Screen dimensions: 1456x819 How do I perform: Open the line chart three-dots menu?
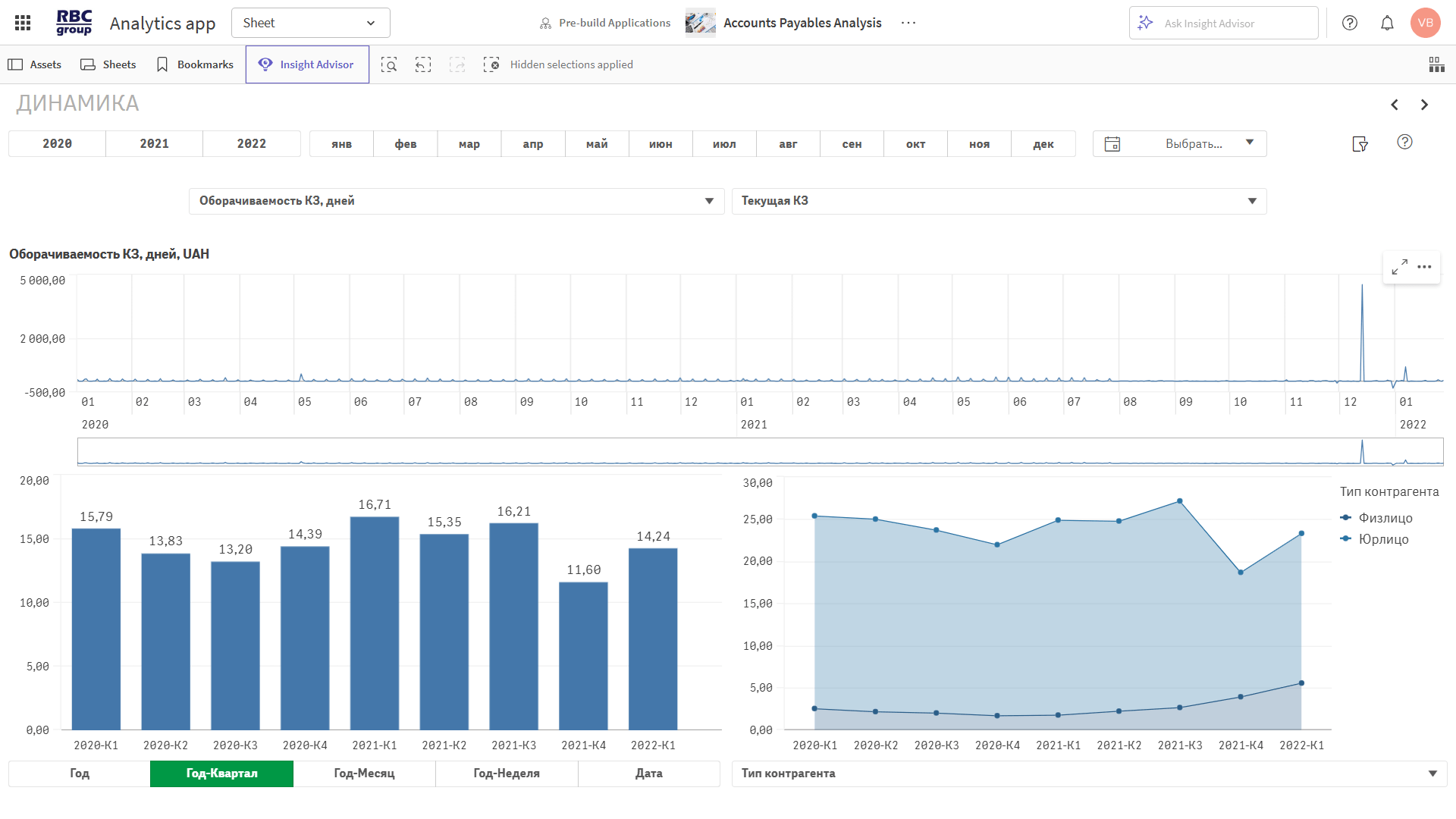point(1424,267)
